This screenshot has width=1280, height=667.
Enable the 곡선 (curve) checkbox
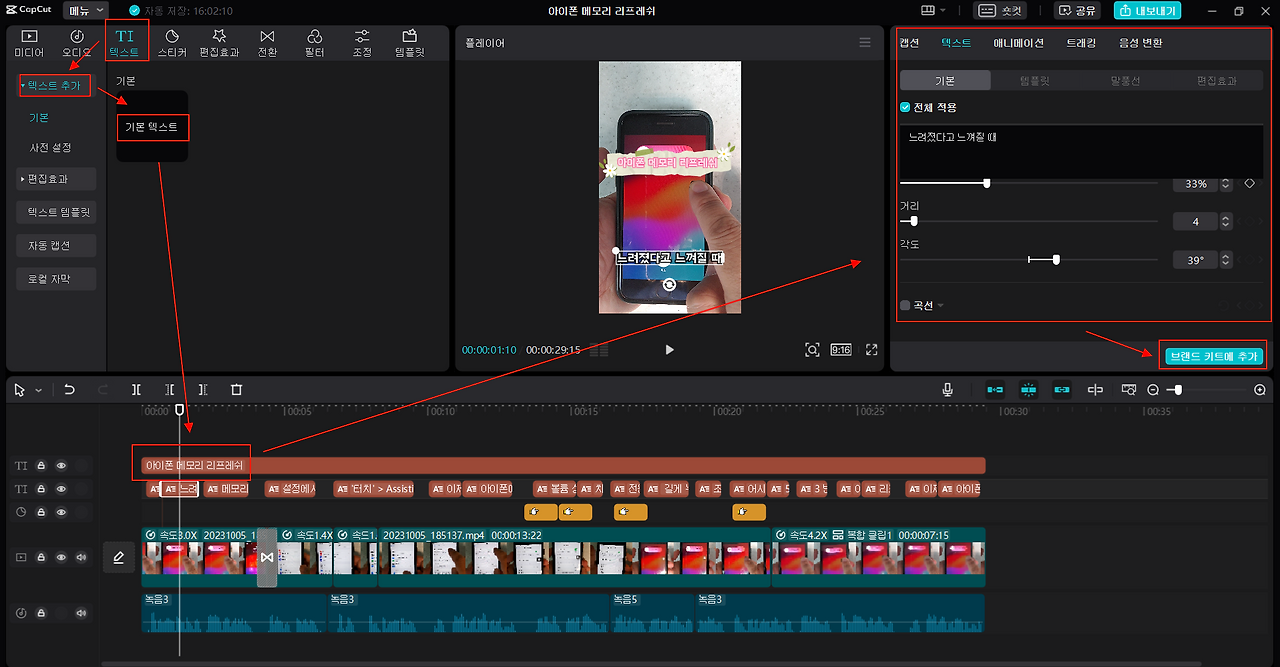pyautogui.click(x=905, y=305)
